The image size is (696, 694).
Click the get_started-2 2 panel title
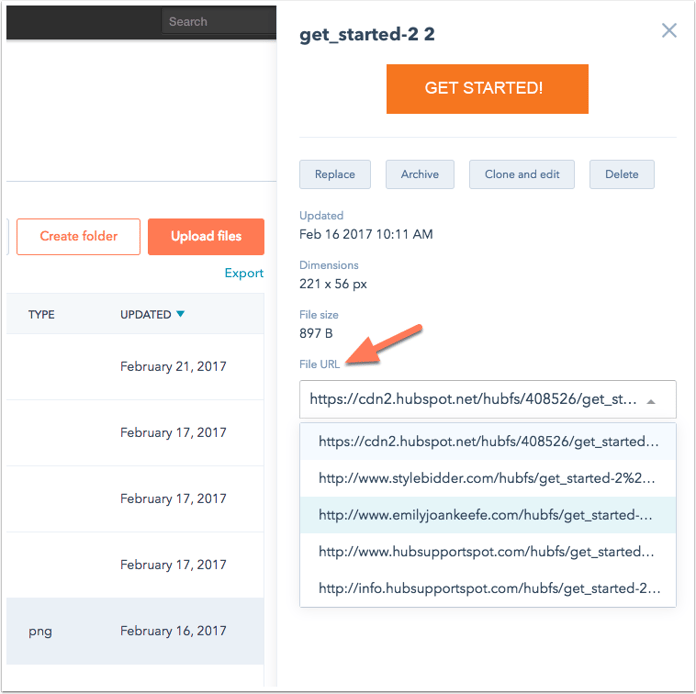point(367,34)
